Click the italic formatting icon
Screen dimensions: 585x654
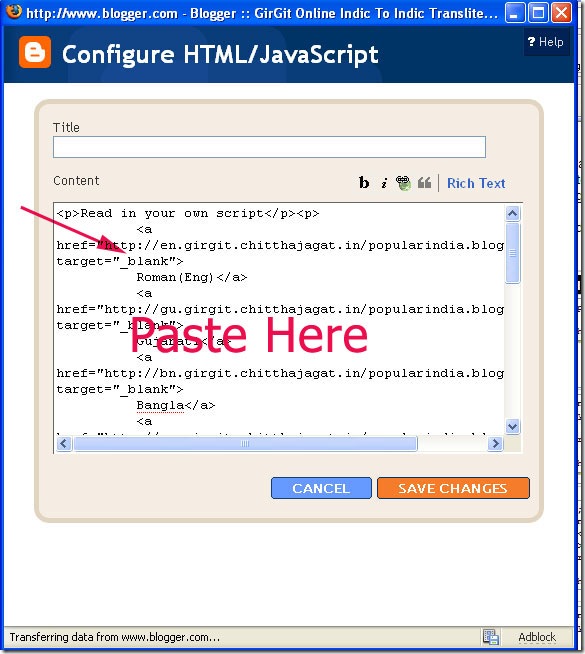384,183
